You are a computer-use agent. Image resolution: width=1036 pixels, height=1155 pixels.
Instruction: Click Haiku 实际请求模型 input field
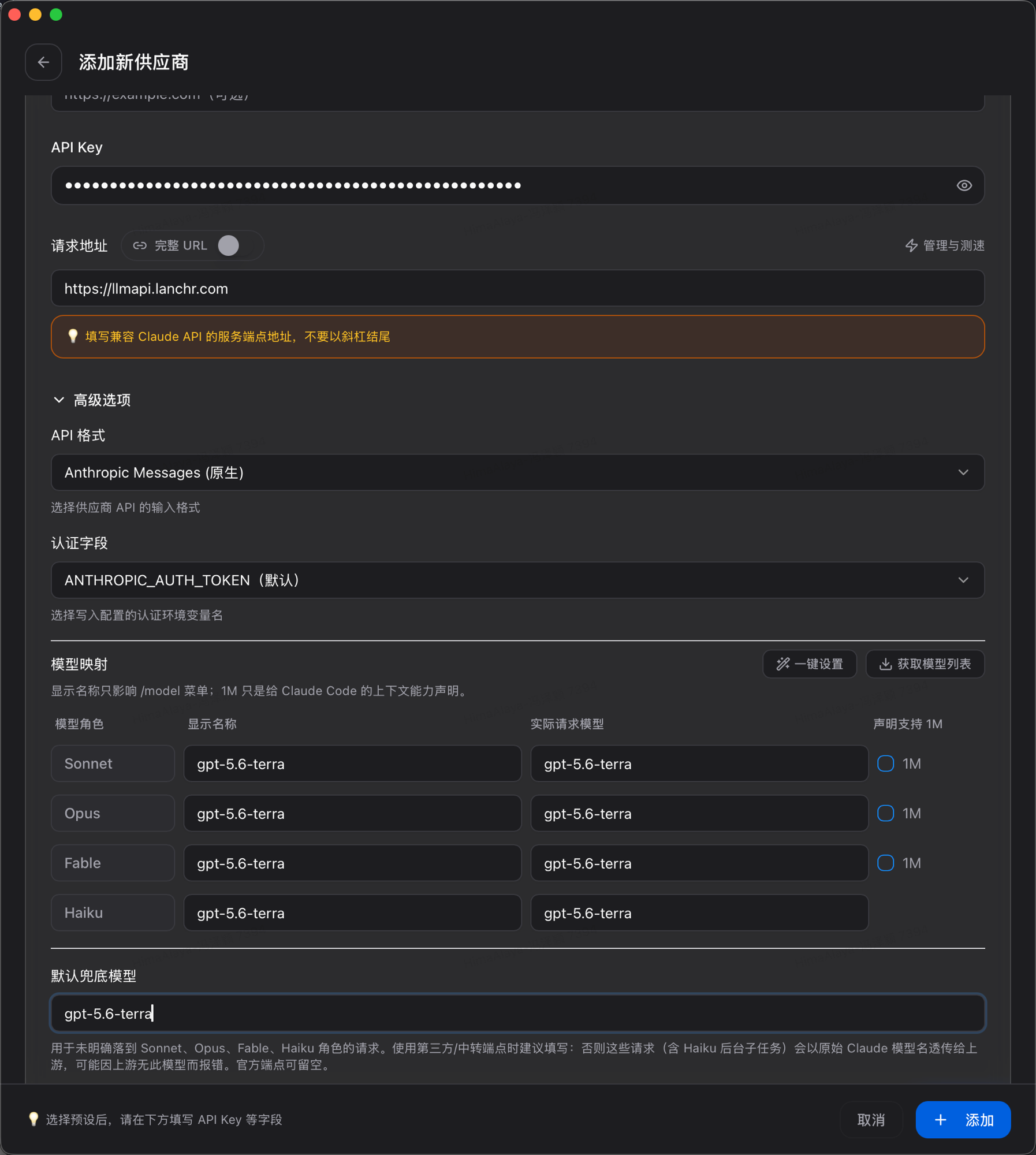[699, 912]
